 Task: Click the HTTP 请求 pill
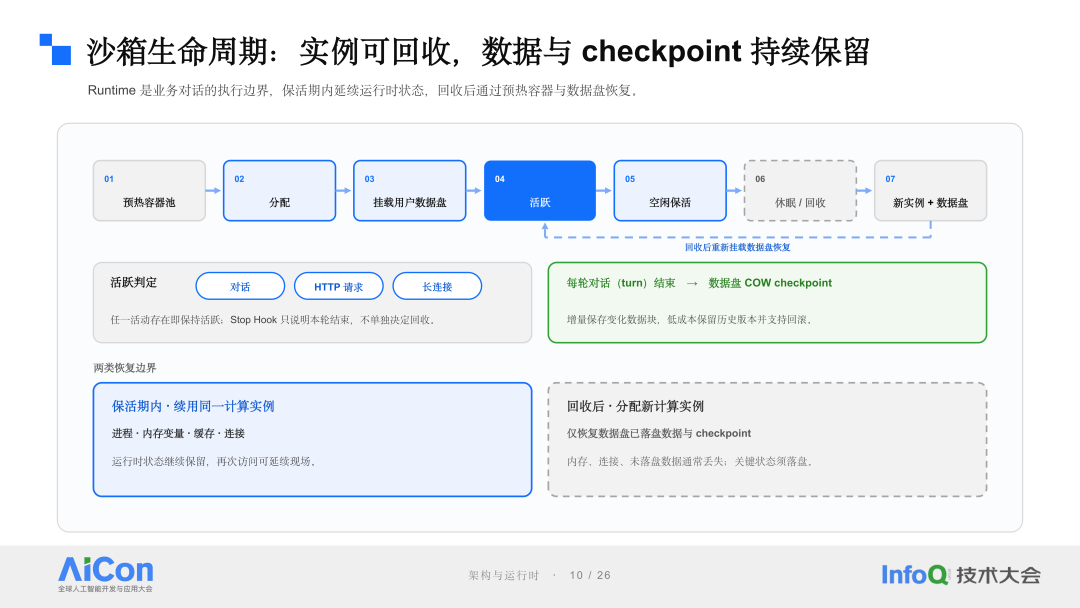(x=339, y=286)
